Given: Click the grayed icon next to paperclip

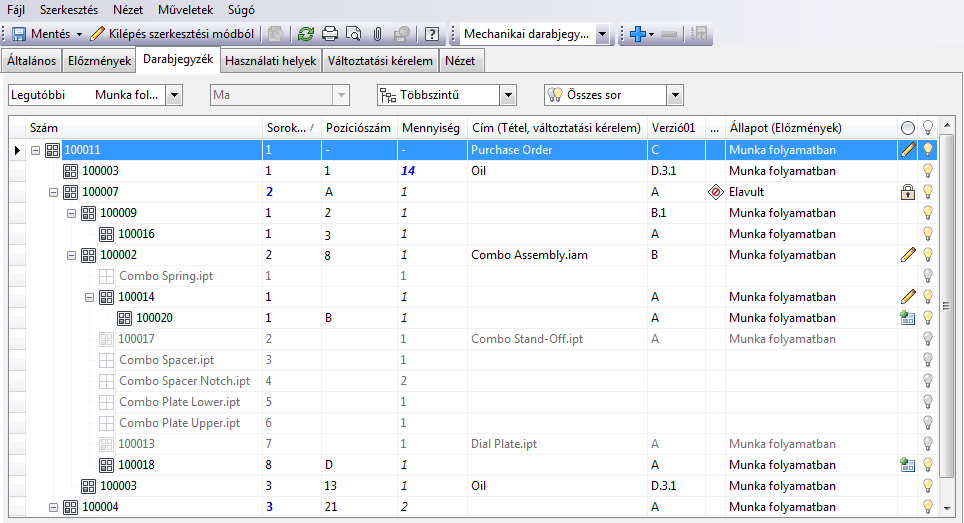Looking at the screenshot, I should [x=402, y=34].
